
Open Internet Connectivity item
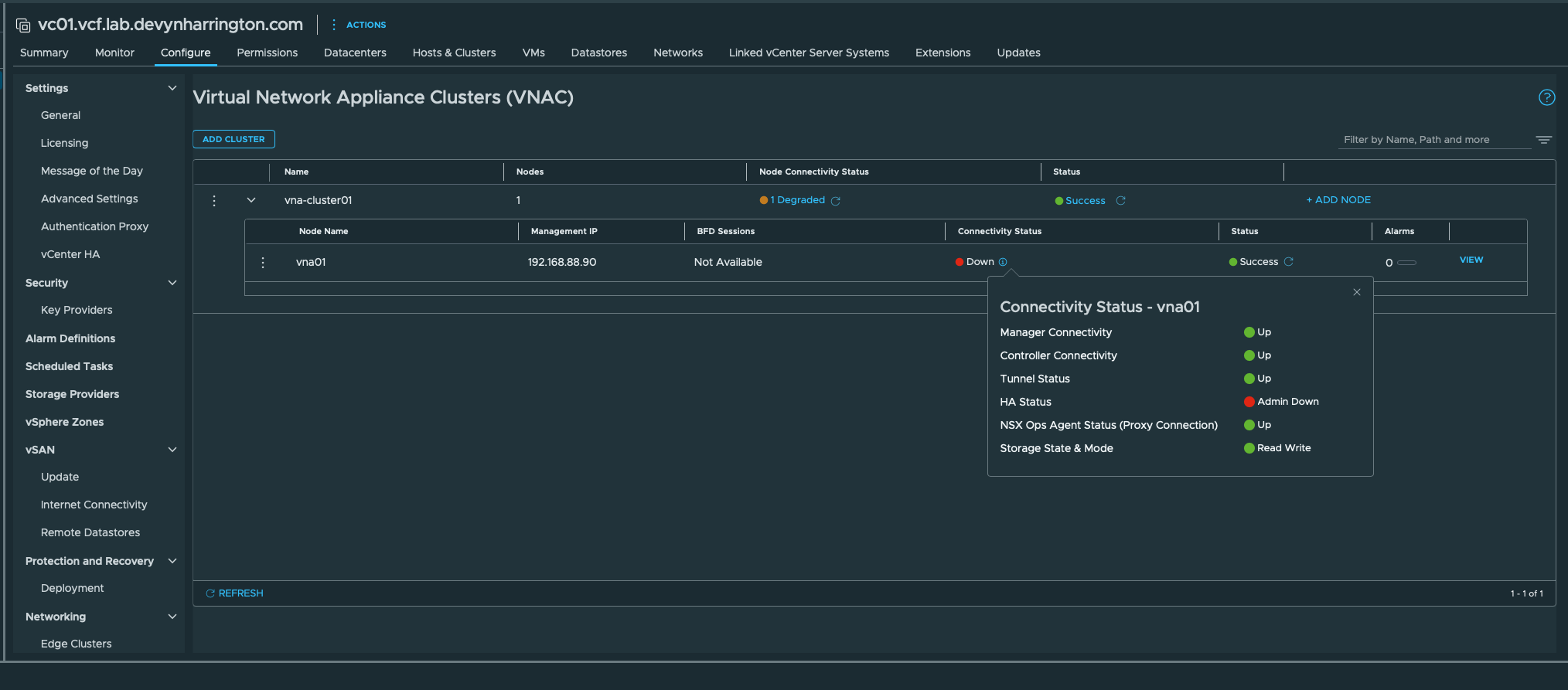point(94,505)
